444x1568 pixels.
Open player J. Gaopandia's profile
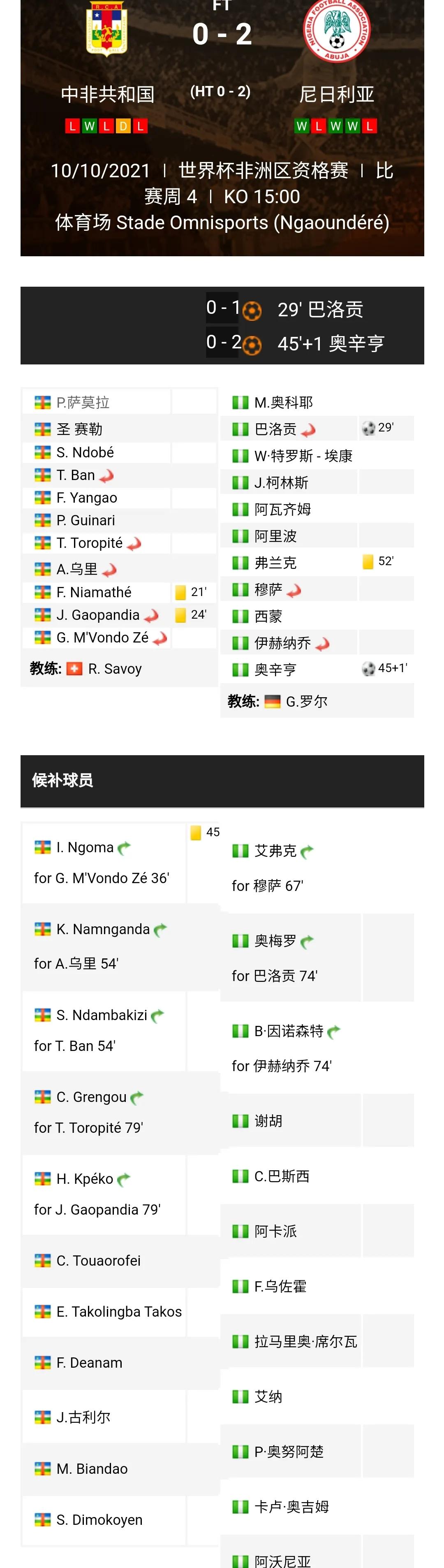pos(98,615)
